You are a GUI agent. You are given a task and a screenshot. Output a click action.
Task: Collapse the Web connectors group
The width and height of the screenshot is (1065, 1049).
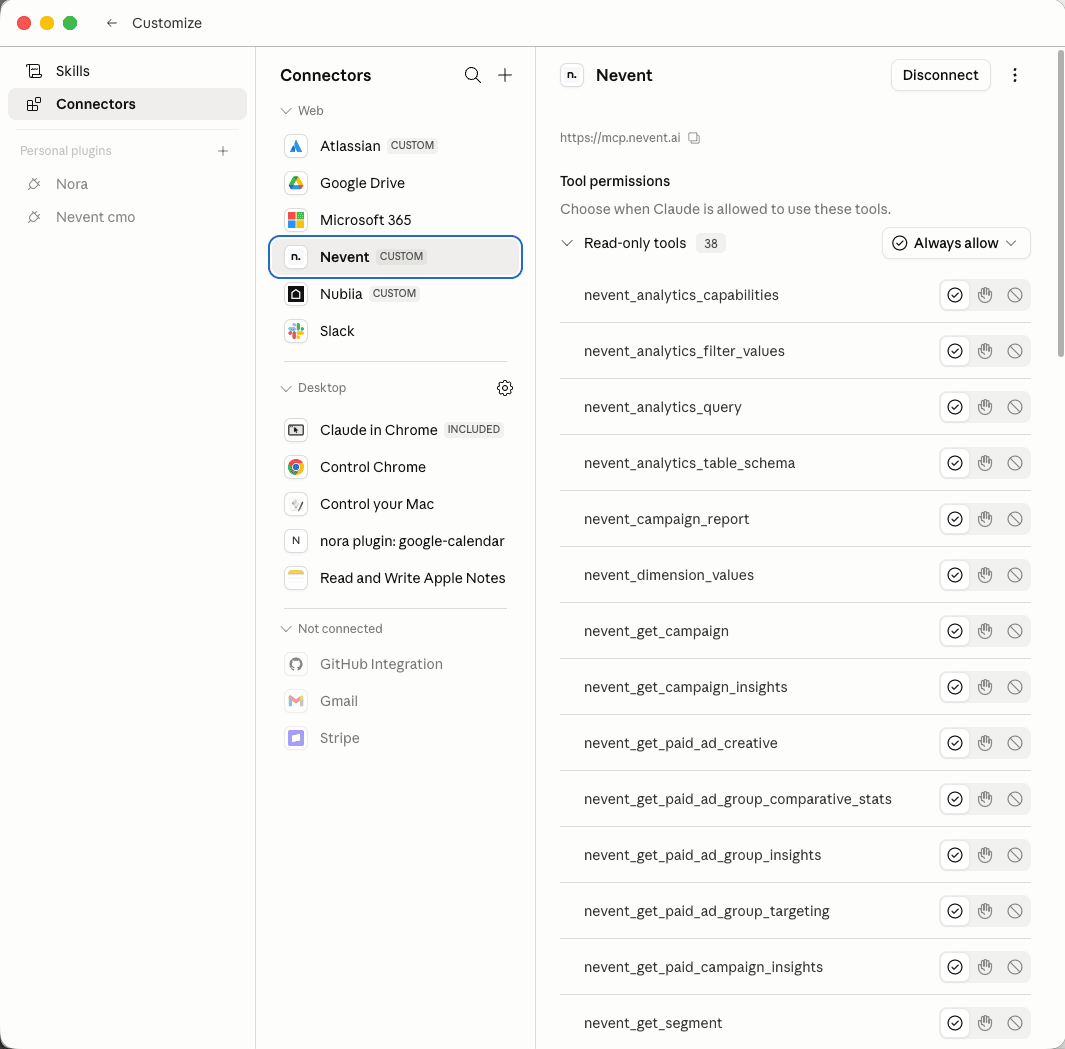coord(286,111)
